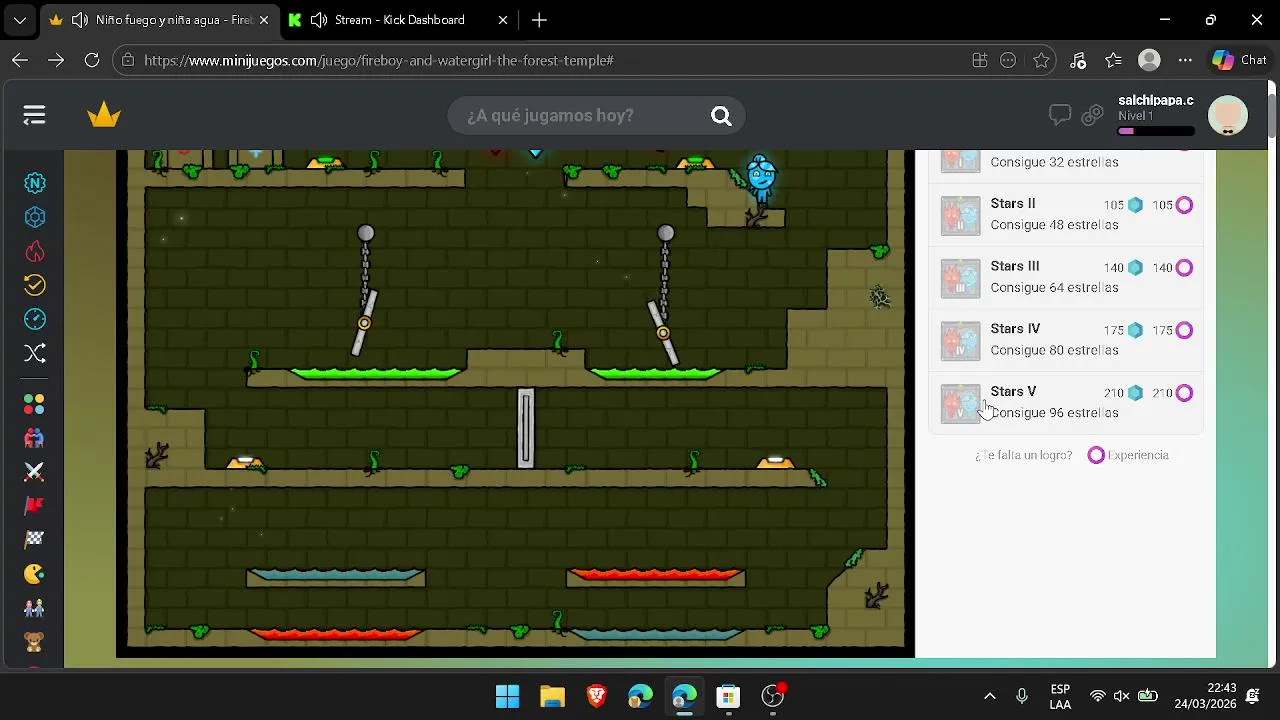Open the browser profile icon
Screen dimensions: 1280x720
click(1149, 60)
